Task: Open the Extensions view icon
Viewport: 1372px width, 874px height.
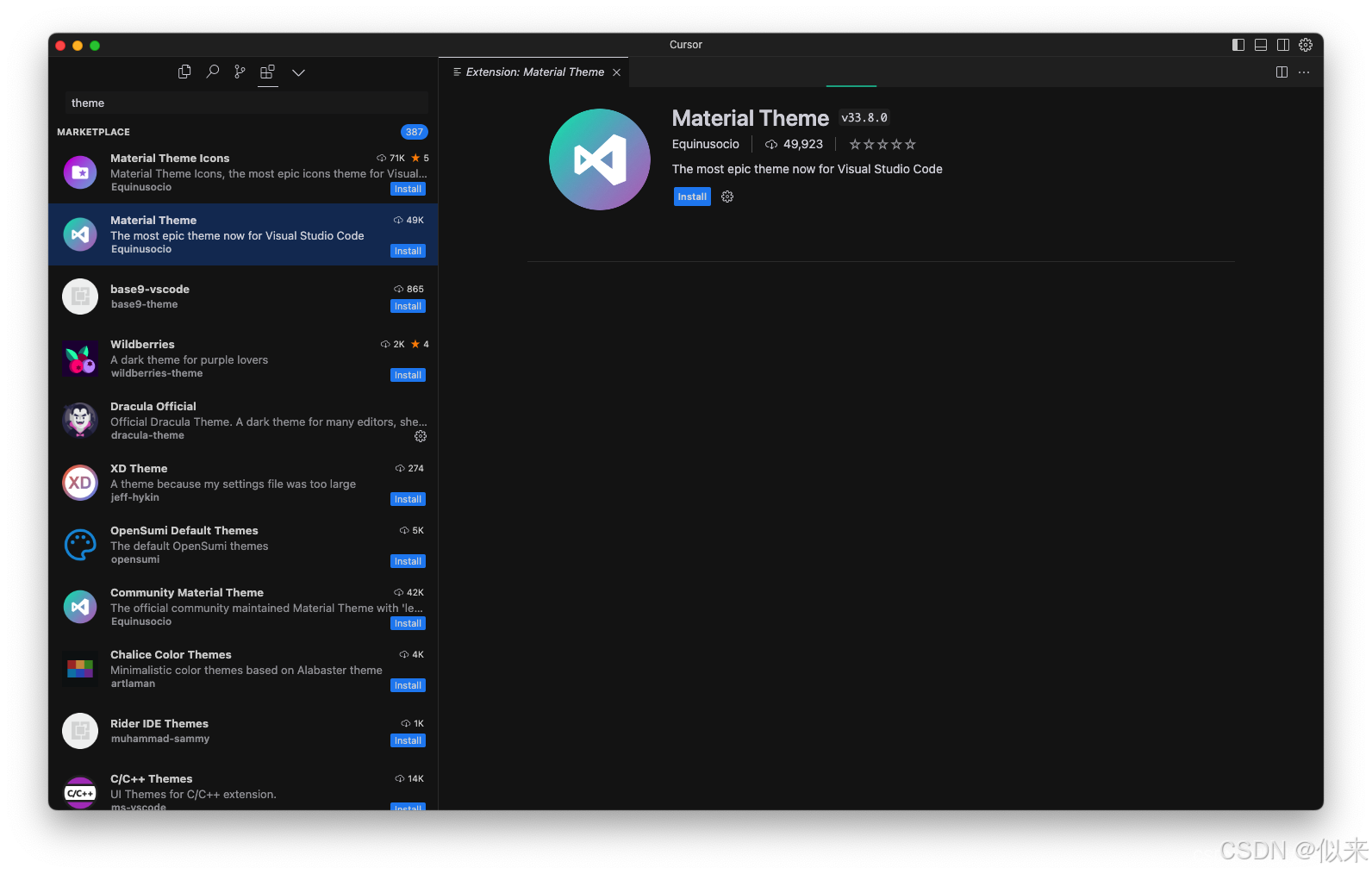Action: (268, 72)
